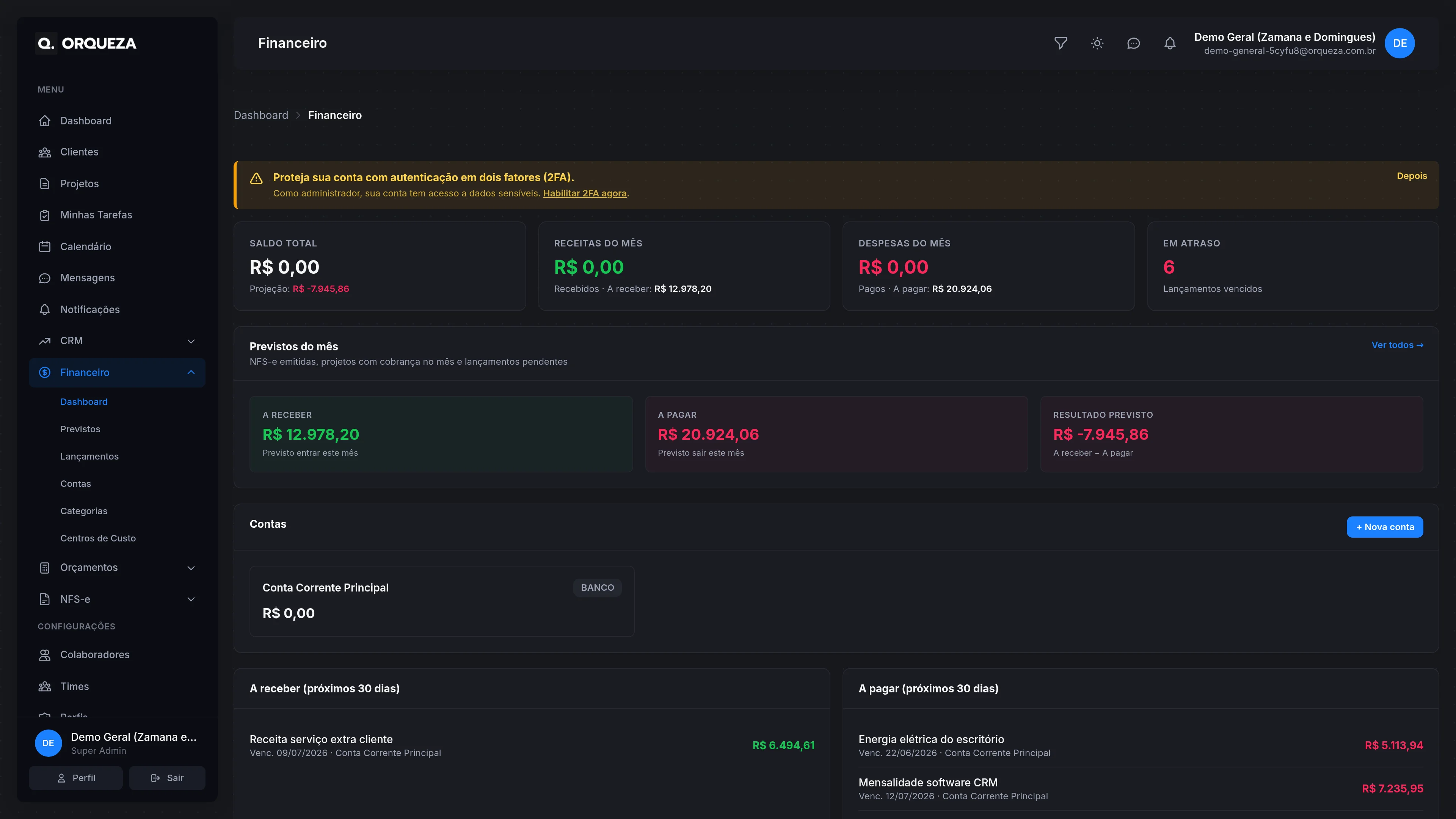Click the Notificações bell icon in sidebar
Image resolution: width=1456 pixels, height=819 pixels.
[x=45, y=310]
